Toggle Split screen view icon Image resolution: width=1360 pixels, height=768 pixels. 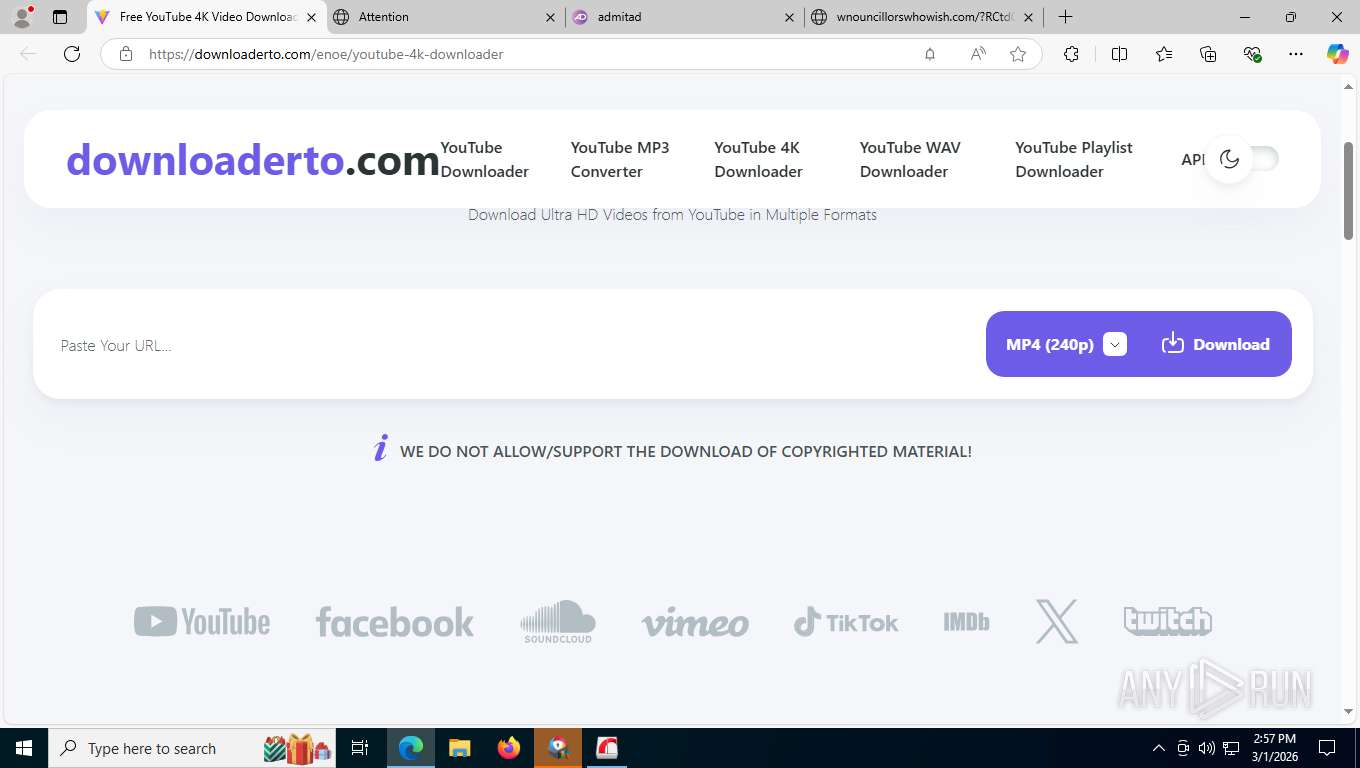(1120, 54)
